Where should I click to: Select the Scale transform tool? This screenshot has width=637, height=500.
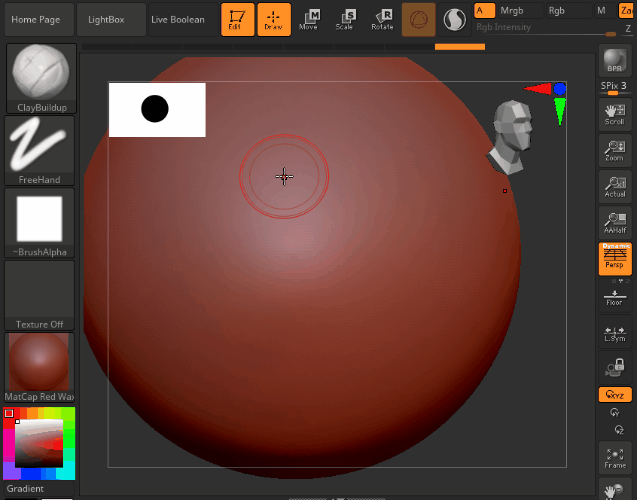(345, 20)
